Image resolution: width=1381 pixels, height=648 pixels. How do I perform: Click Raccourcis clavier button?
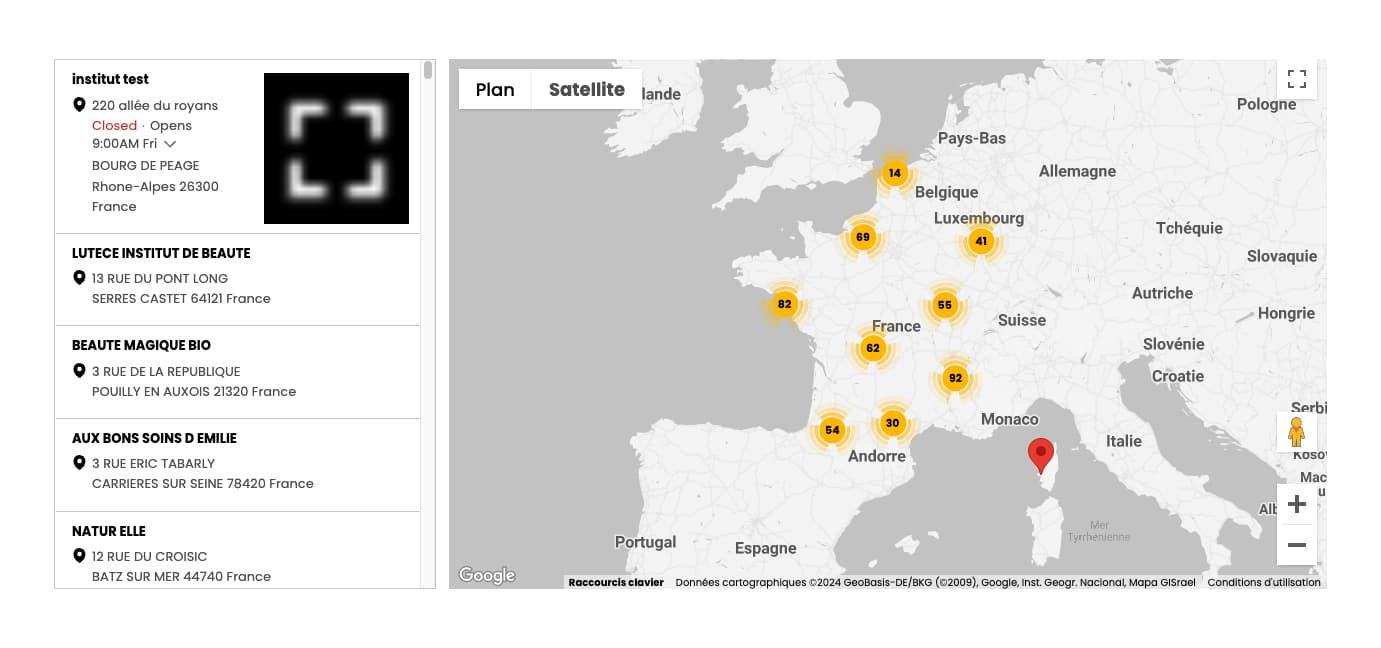click(x=616, y=582)
